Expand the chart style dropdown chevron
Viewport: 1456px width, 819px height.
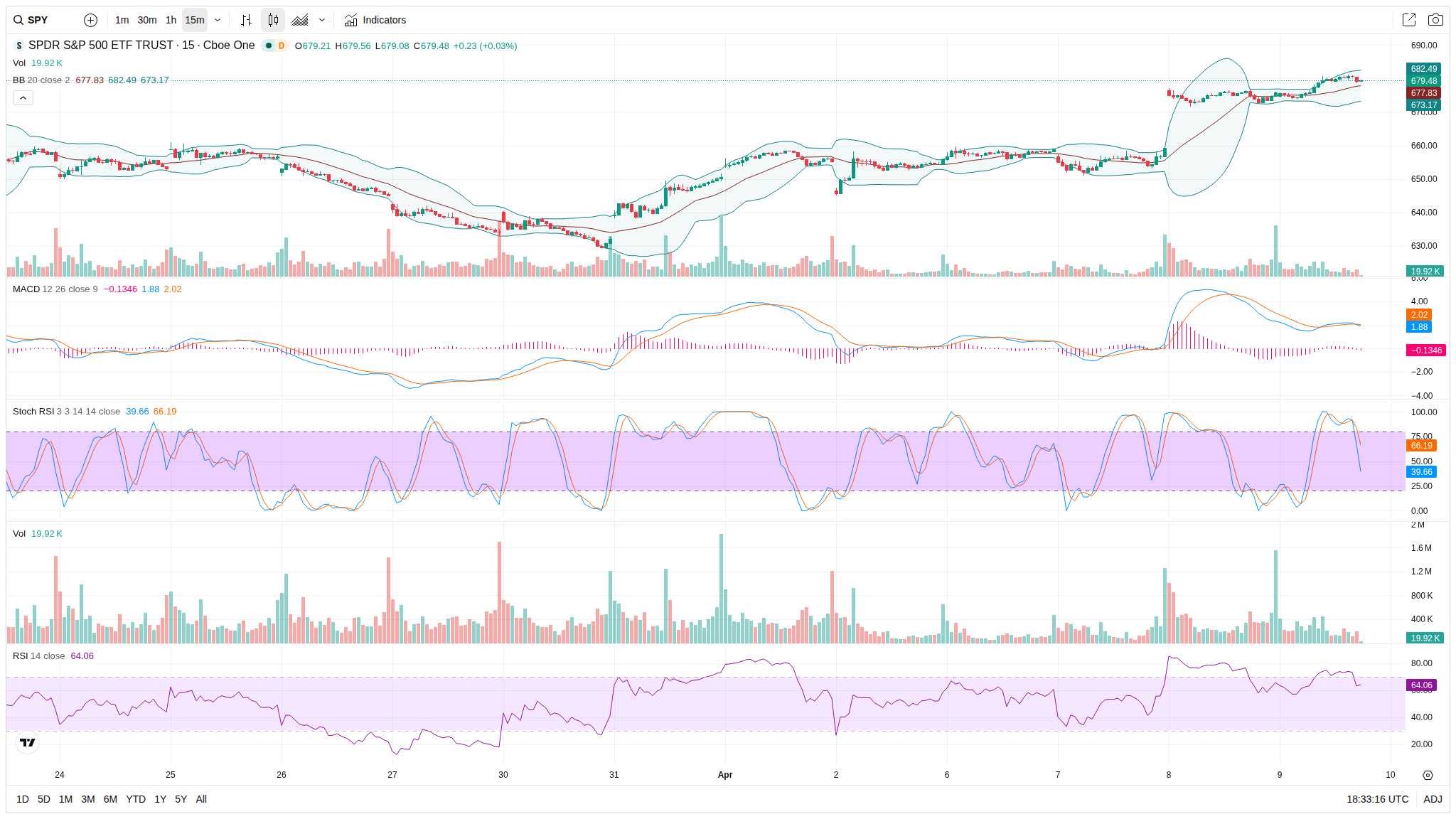coord(322,20)
